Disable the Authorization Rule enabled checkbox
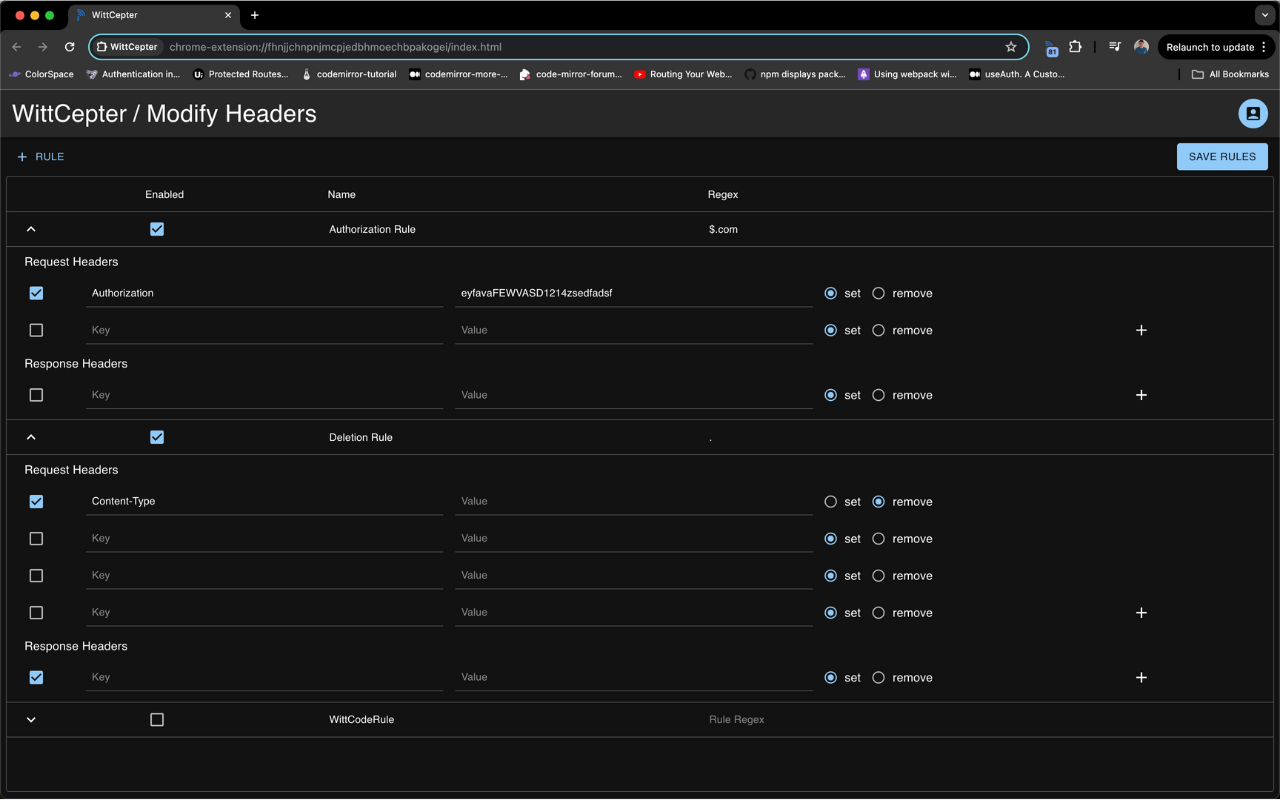 point(157,229)
